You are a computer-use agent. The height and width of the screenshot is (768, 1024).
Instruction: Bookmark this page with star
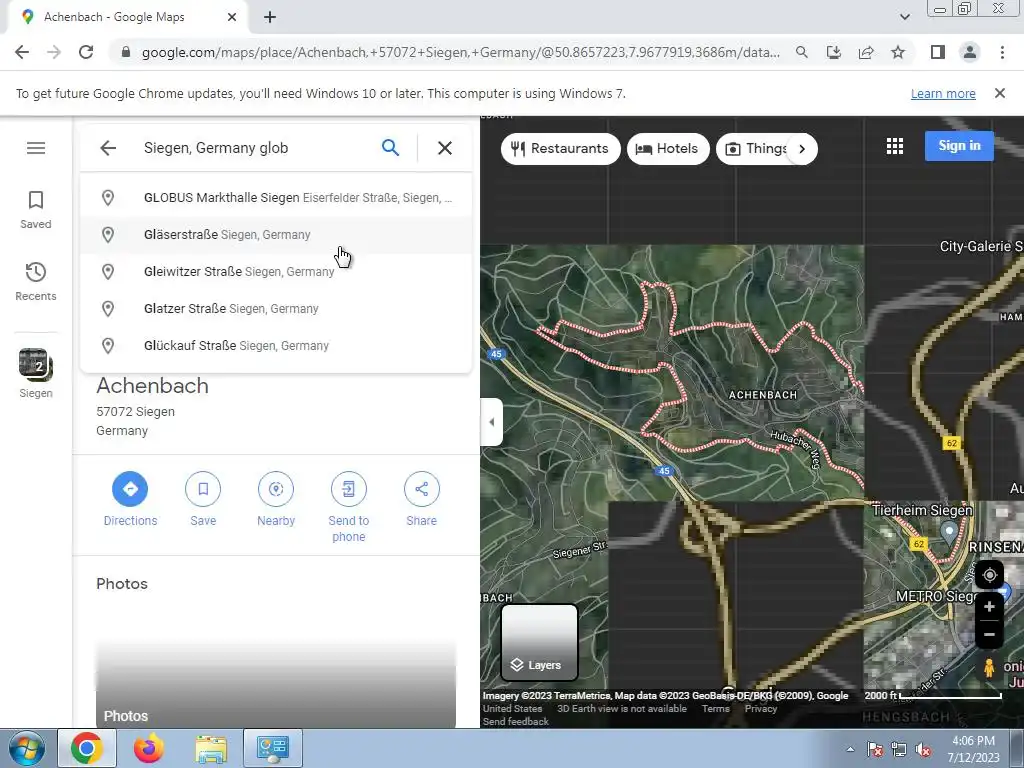[x=898, y=52]
